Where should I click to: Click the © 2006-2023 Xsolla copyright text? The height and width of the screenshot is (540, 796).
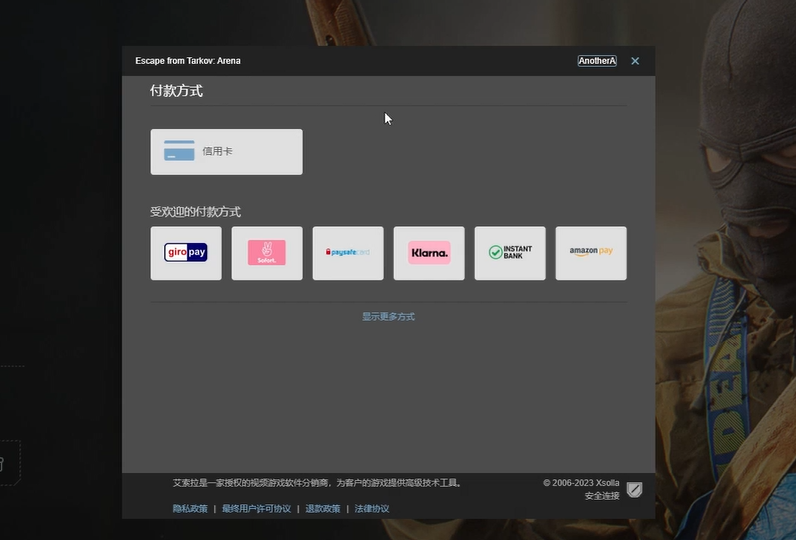click(x=581, y=483)
